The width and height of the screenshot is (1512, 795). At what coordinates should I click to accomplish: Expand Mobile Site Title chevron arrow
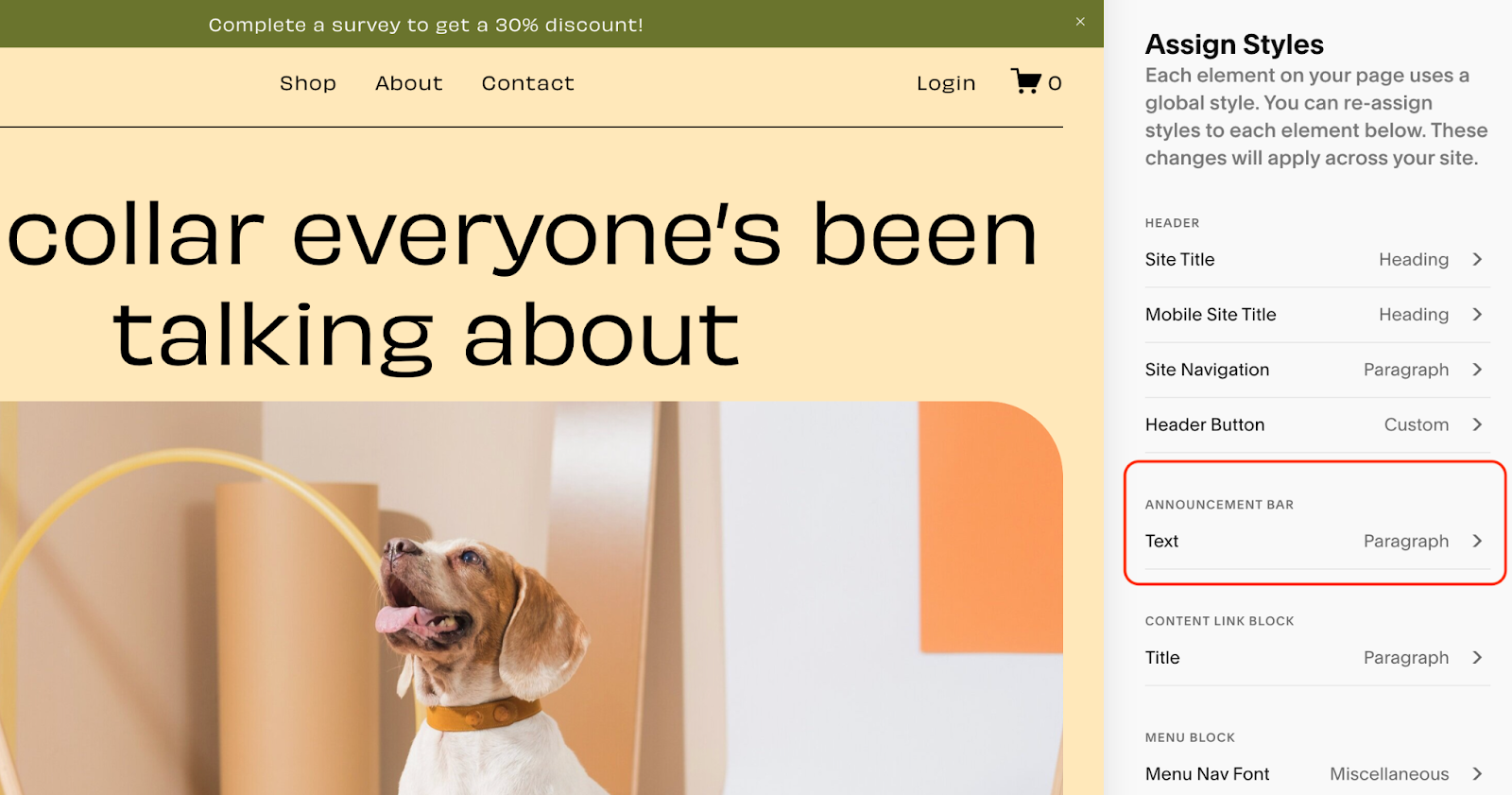click(1477, 315)
